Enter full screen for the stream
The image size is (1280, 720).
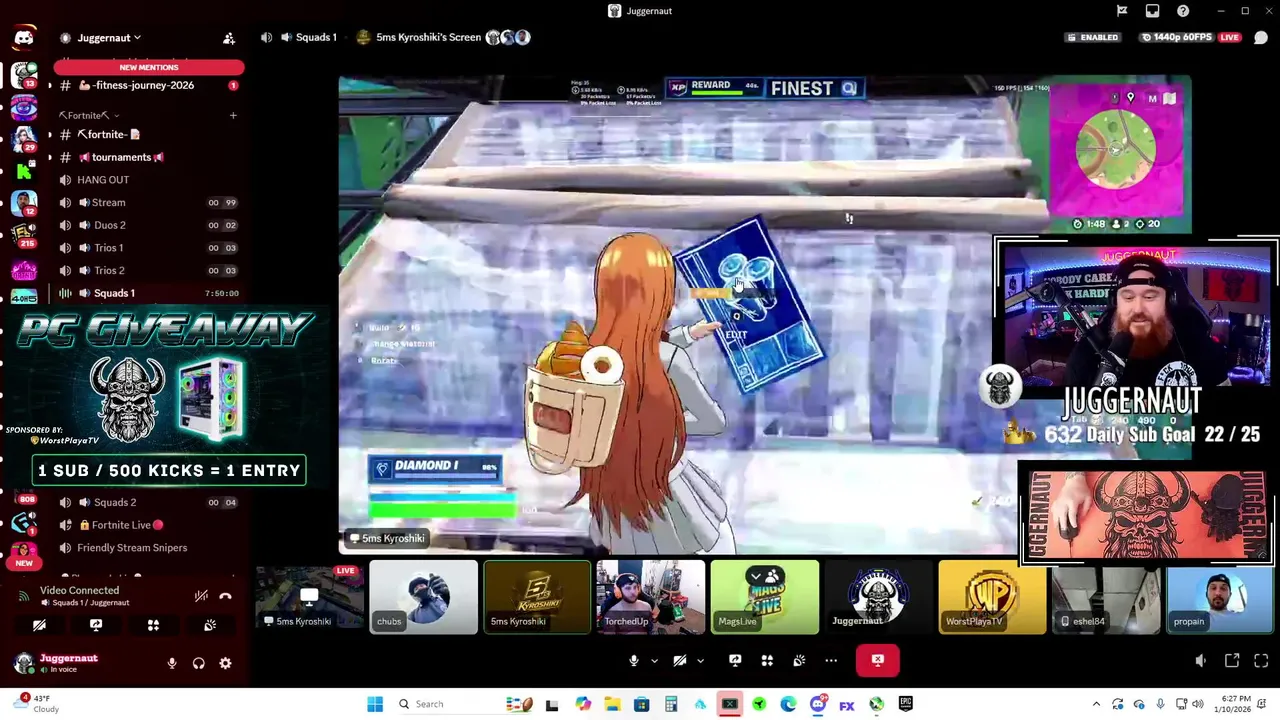(x=1261, y=660)
